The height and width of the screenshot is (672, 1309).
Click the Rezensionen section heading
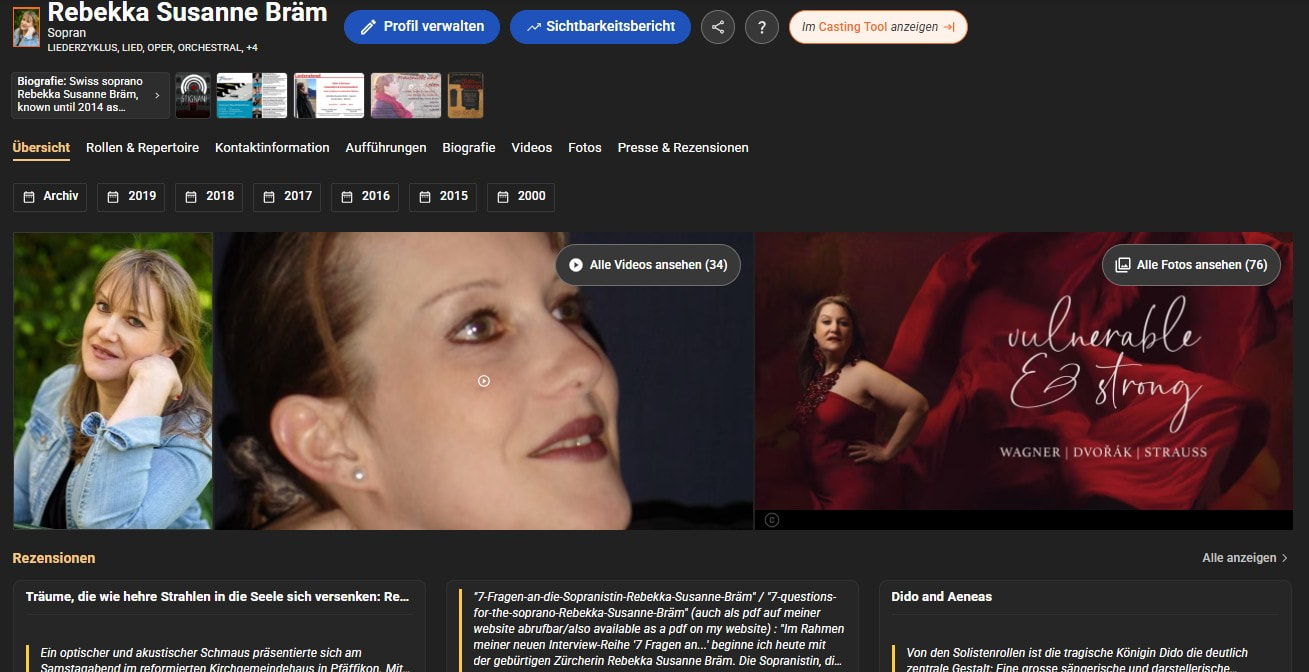coord(54,558)
